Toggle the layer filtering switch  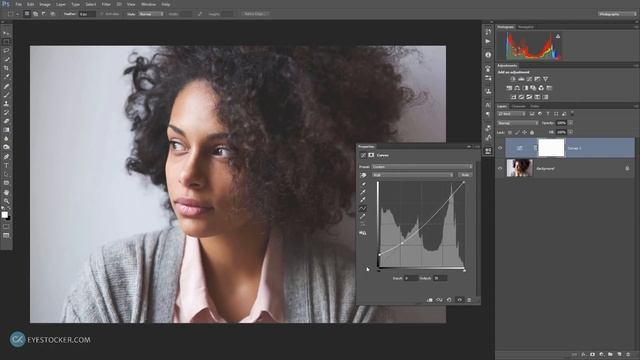(x=572, y=113)
